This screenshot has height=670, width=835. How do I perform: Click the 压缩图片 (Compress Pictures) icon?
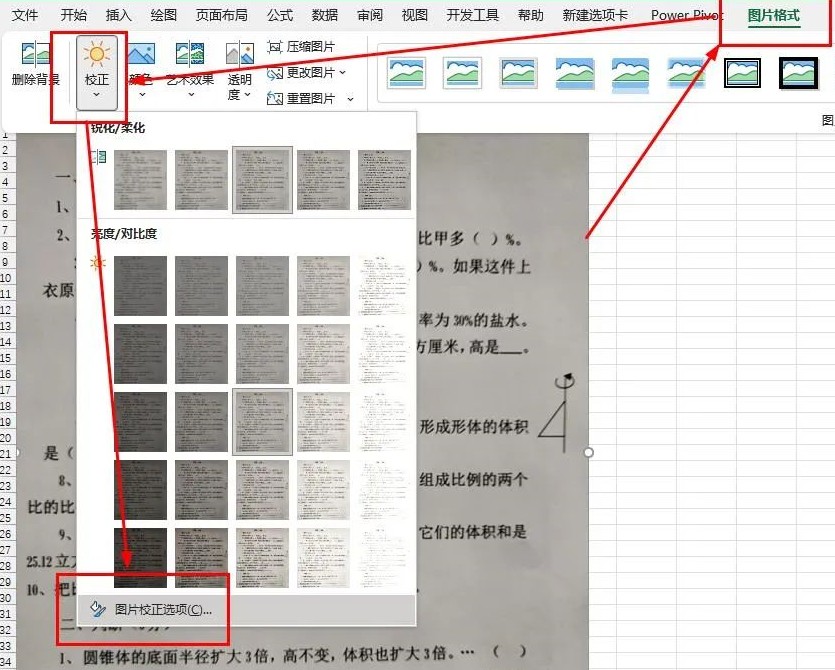click(x=299, y=45)
